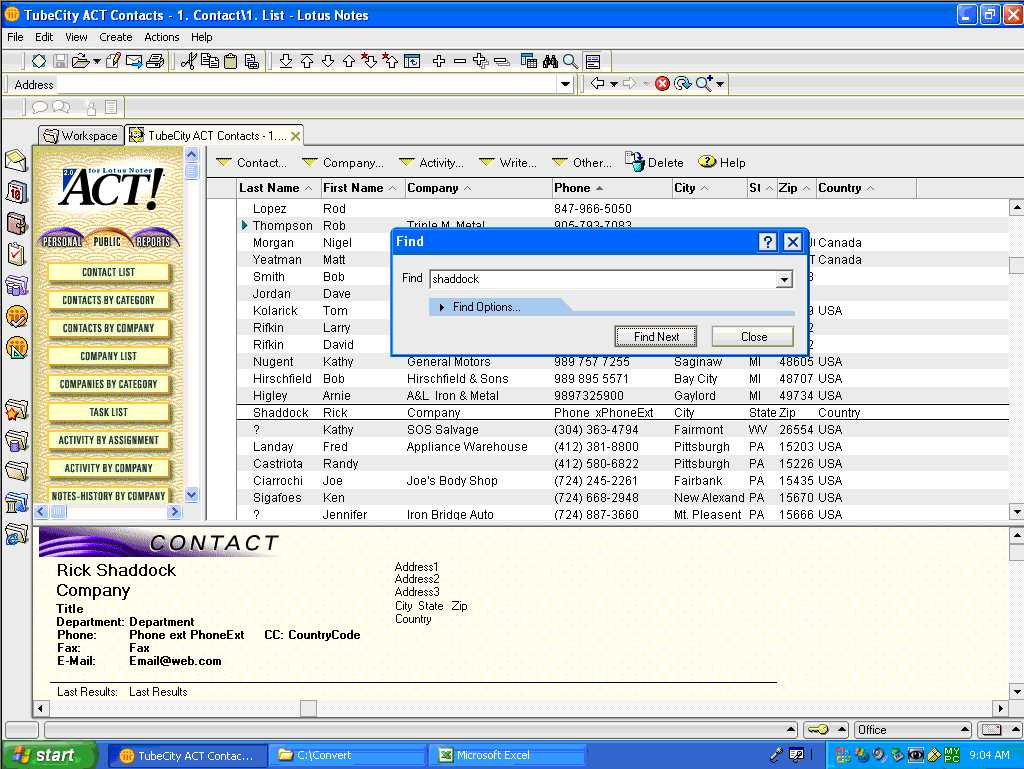Click the red Stop icon
The image size is (1024, 769).
[662, 84]
